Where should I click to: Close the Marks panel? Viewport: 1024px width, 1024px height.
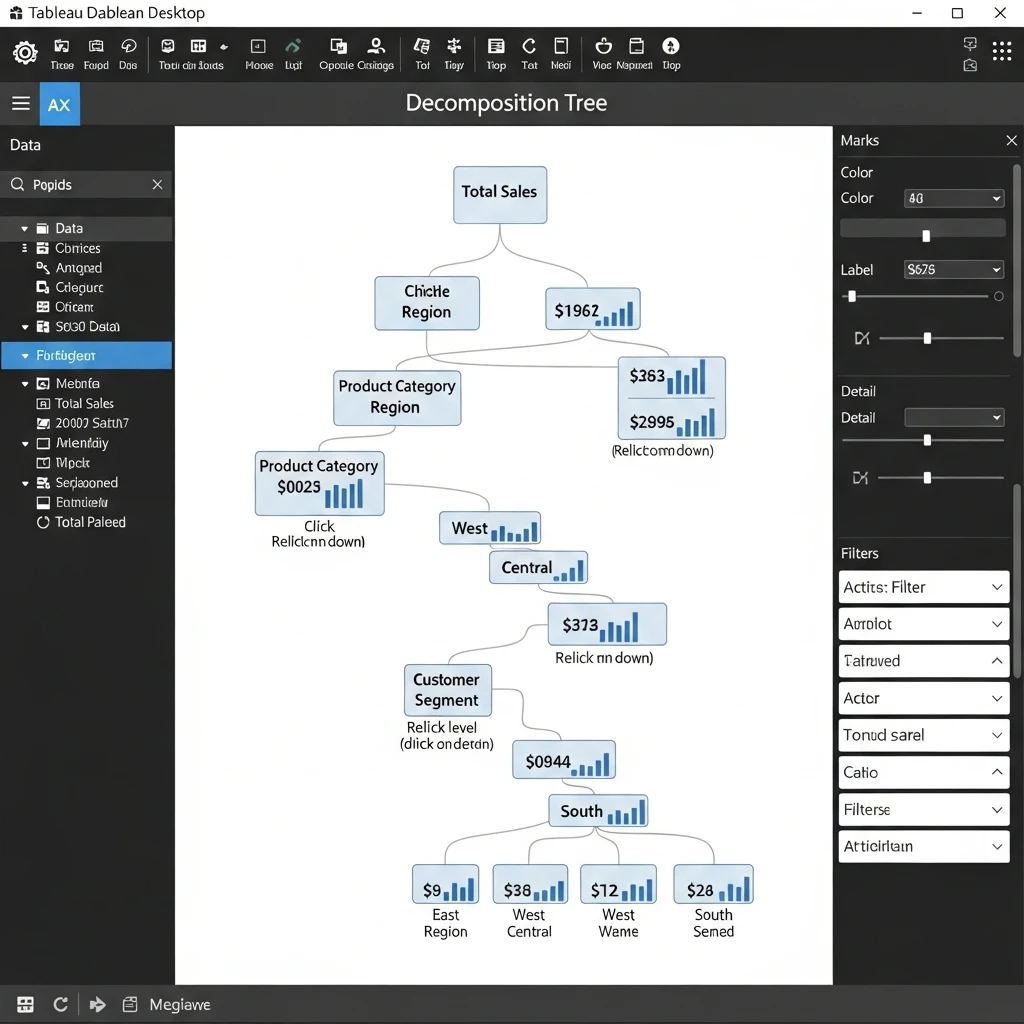1011,140
